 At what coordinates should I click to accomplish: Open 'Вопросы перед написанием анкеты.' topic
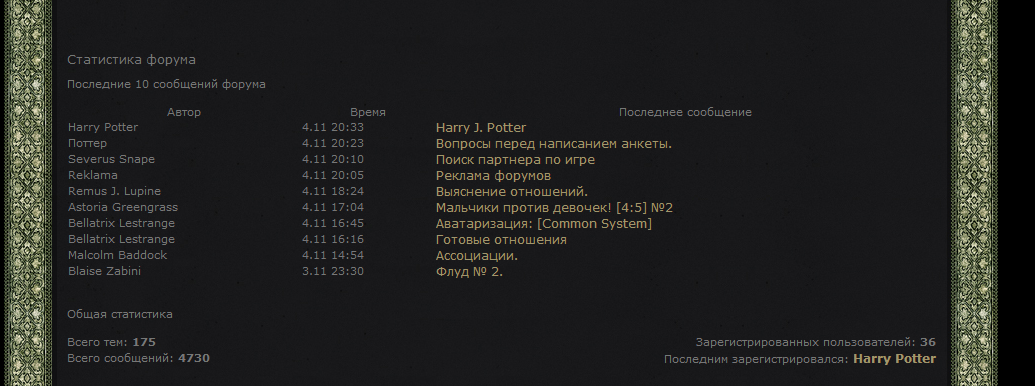[554, 144]
